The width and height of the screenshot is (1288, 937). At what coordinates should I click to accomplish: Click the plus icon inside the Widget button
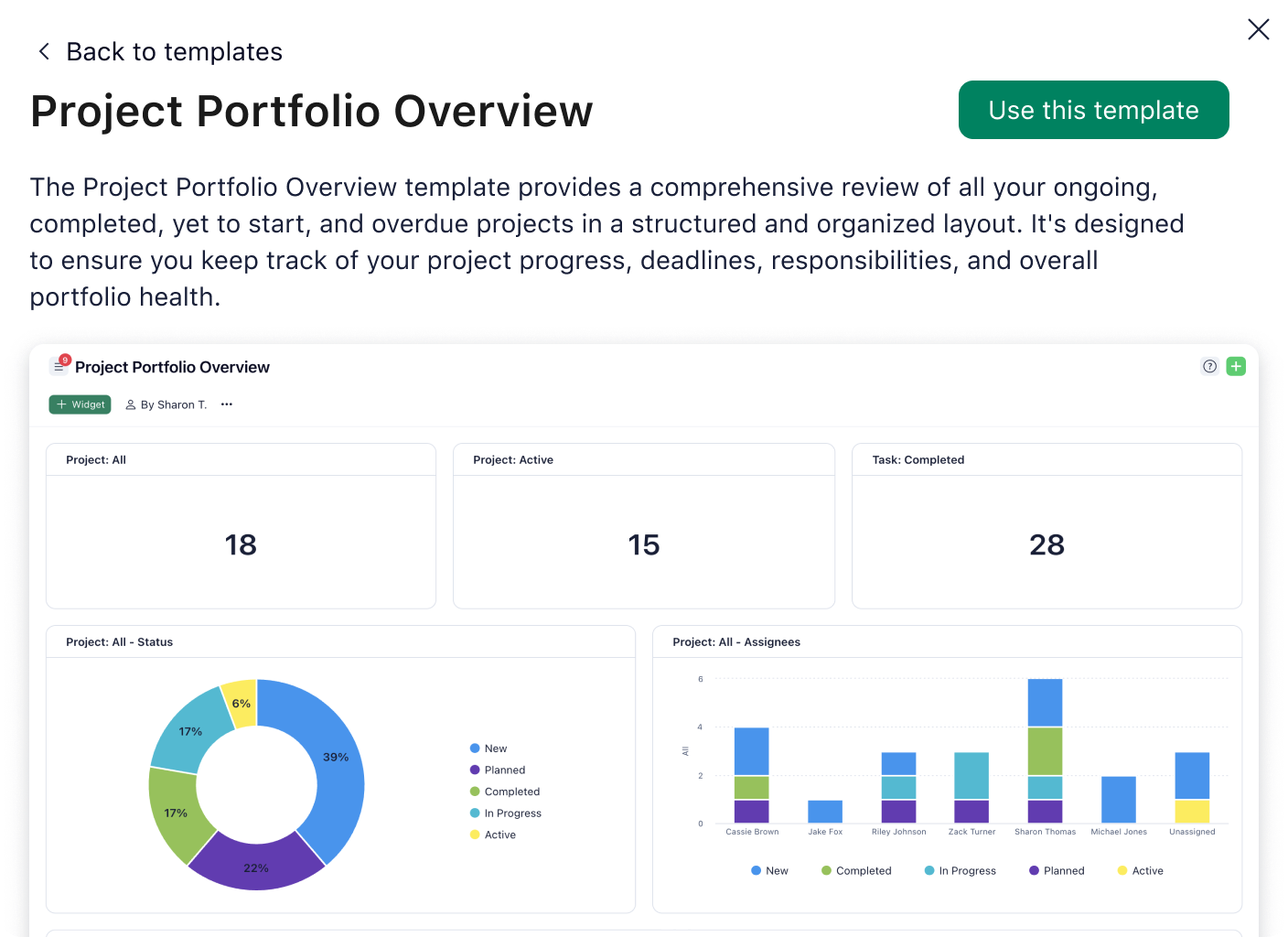click(x=61, y=404)
